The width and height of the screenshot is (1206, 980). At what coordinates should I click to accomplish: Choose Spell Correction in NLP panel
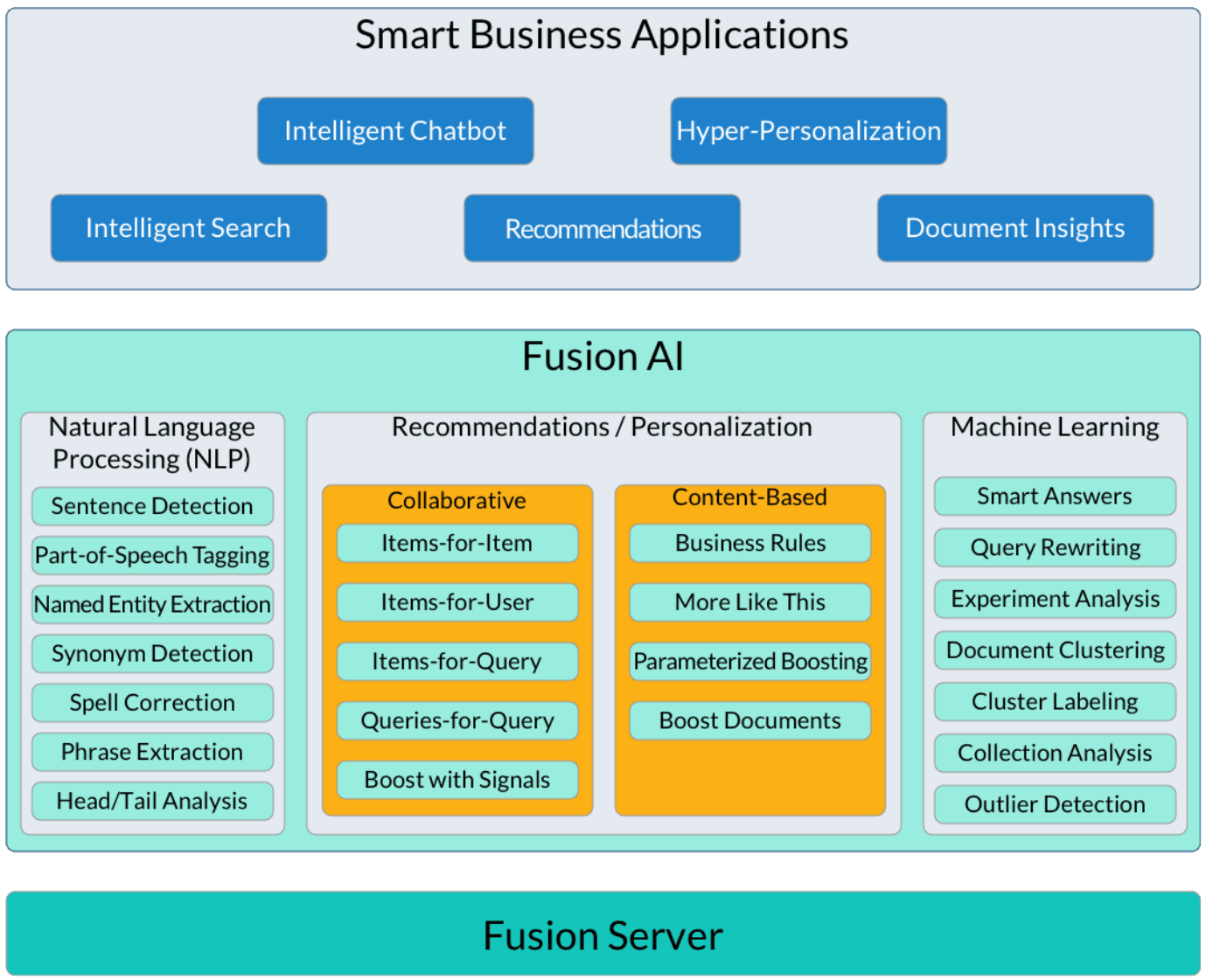click(152, 703)
